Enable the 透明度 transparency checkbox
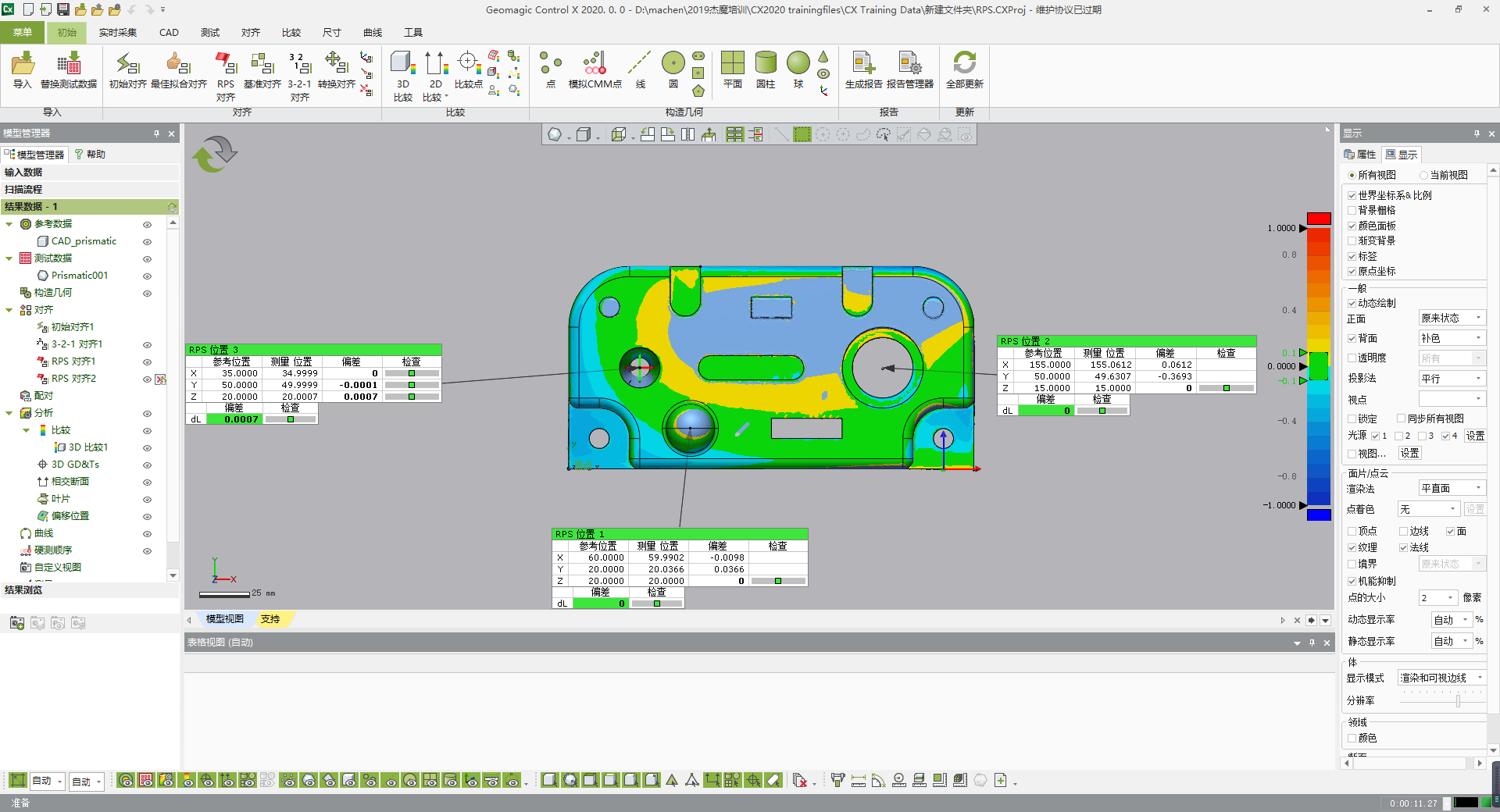The width and height of the screenshot is (1500, 812). (x=1352, y=358)
